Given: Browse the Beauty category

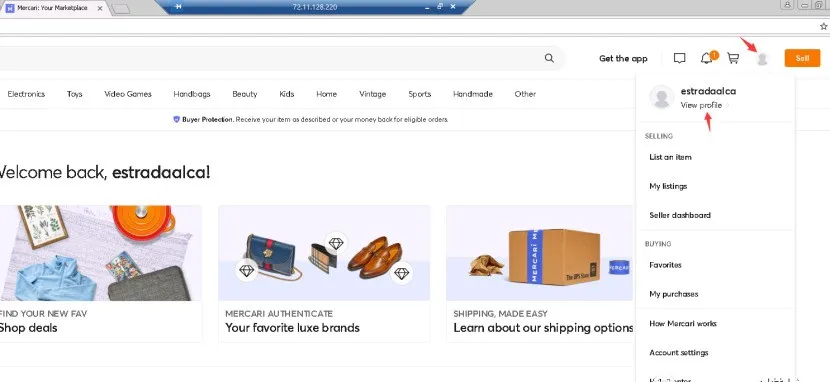Looking at the screenshot, I should (x=245, y=94).
